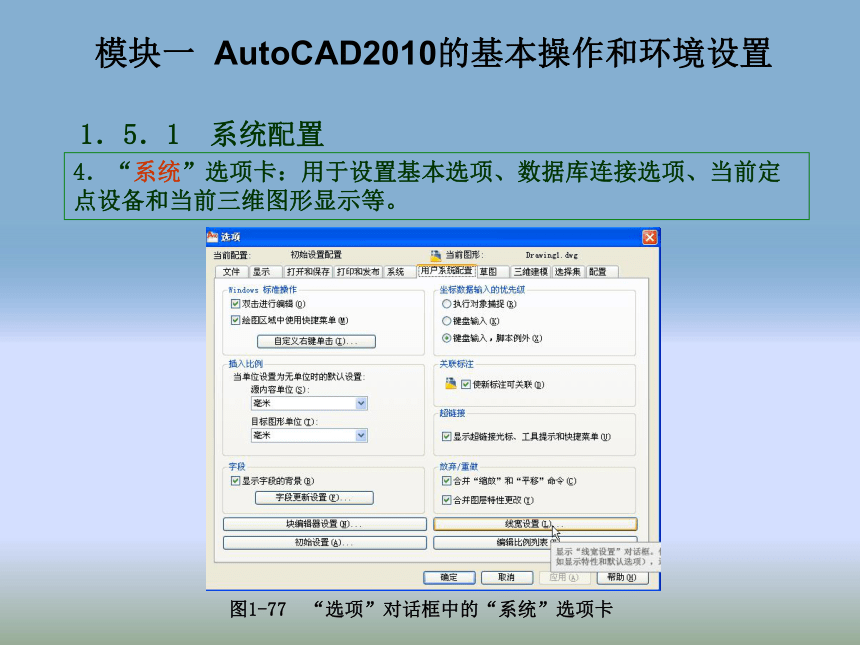The height and width of the screenshot is (645, 860).
Task: Uncheck 合并图层特性更改 option
Action: click(x=446, y=500)
